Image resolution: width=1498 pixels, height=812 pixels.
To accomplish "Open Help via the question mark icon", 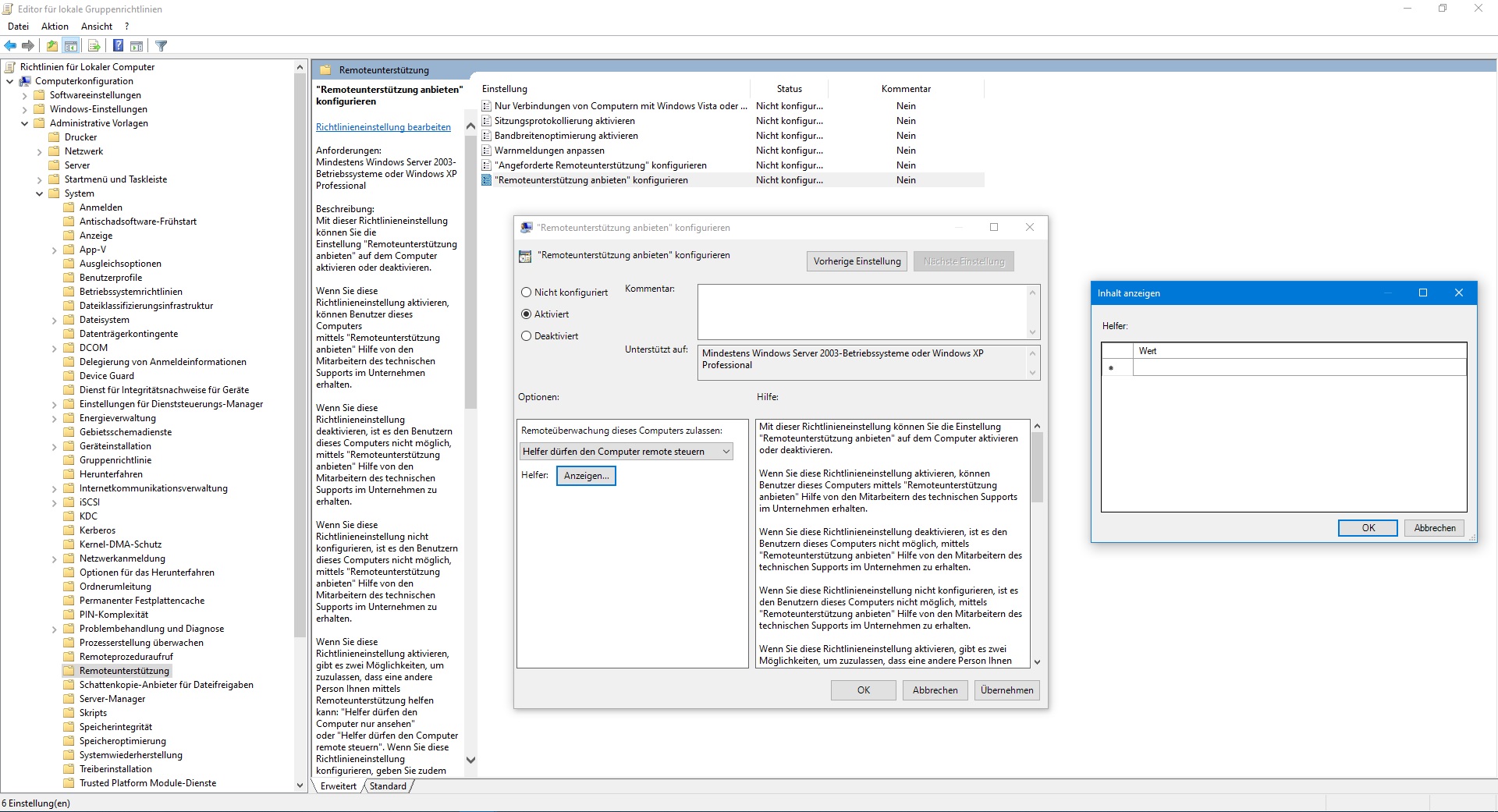I will [x=118, y=46].
